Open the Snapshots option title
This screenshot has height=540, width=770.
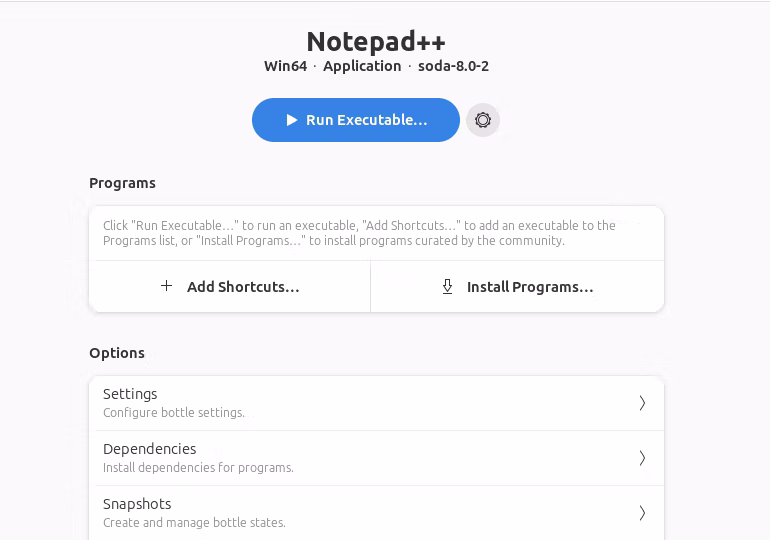pyautogui.click(x=137, y=504)
